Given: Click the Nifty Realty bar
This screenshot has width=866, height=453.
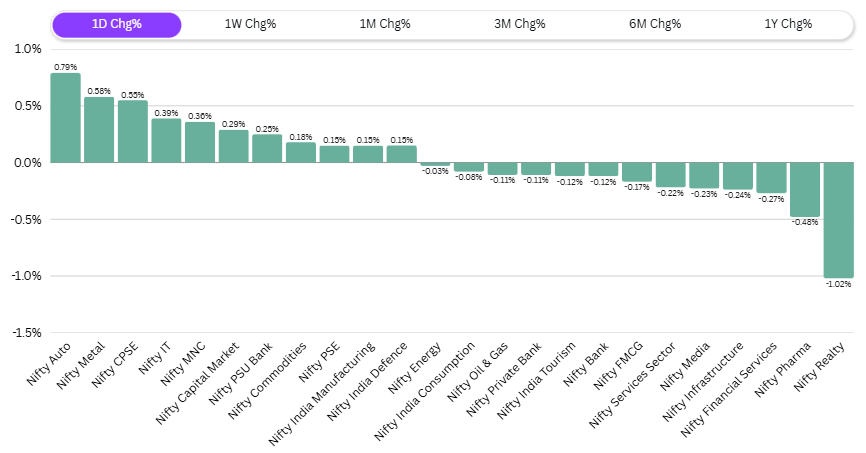Looking at the screenshot, I should tap(838, 220).
